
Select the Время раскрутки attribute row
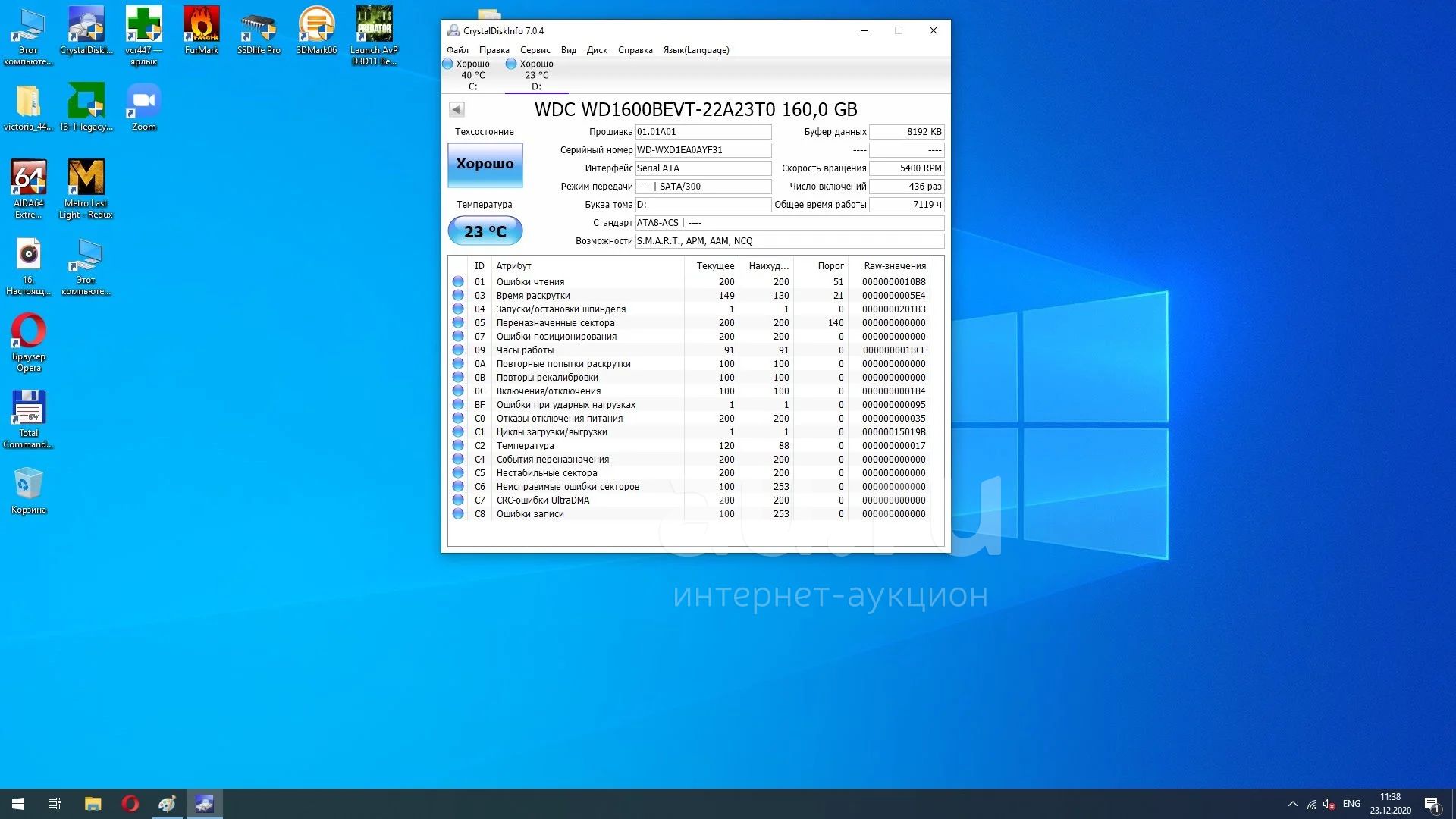tap(689, 295)
